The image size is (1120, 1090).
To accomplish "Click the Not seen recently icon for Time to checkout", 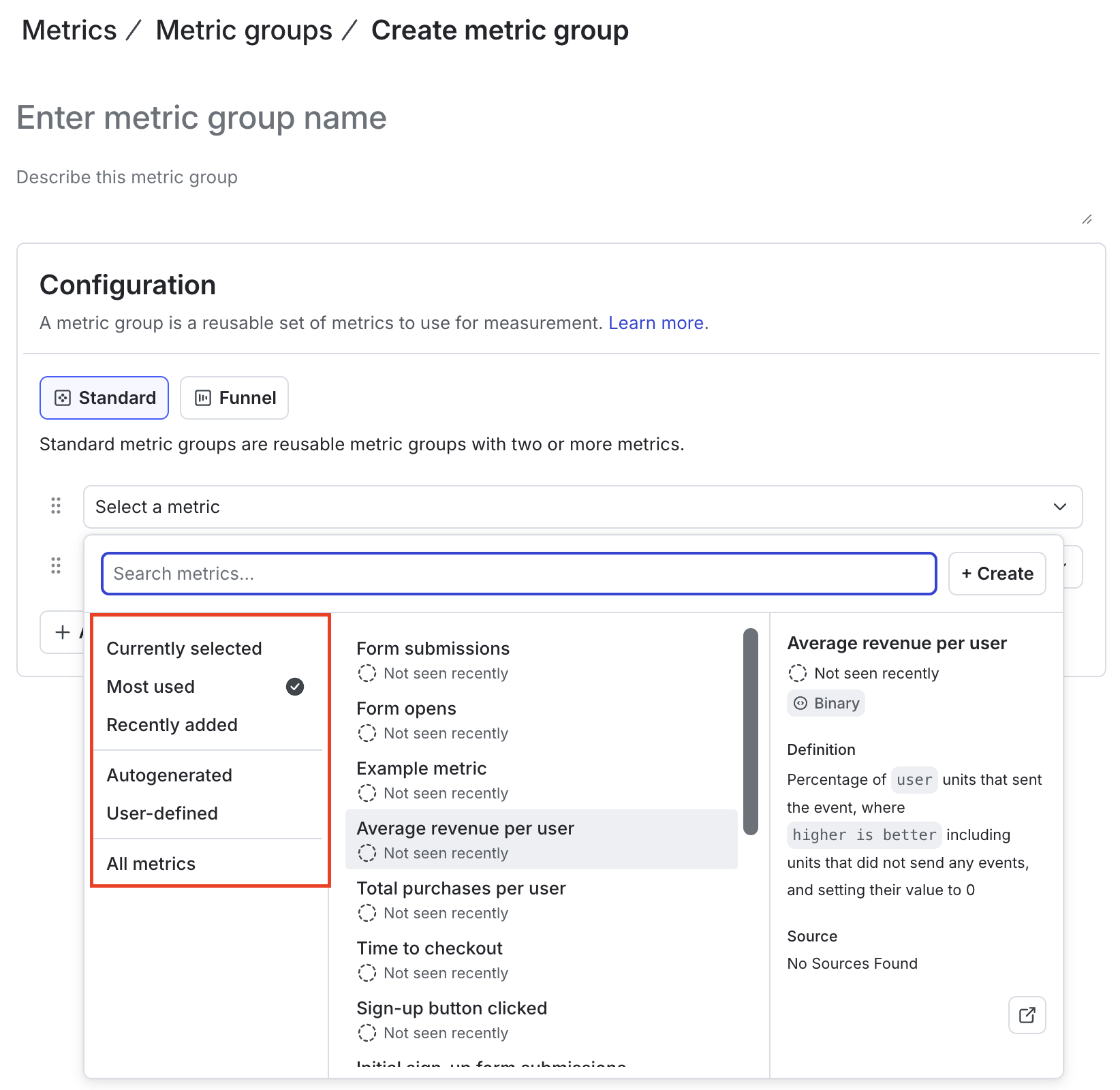I will point(367,973).
